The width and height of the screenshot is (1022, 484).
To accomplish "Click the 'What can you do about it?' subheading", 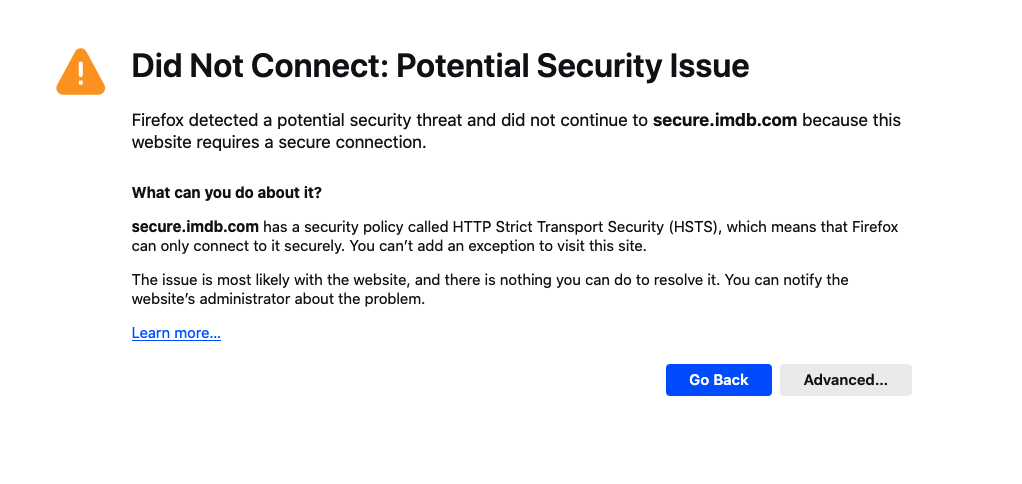I will [x=227, y=192].
